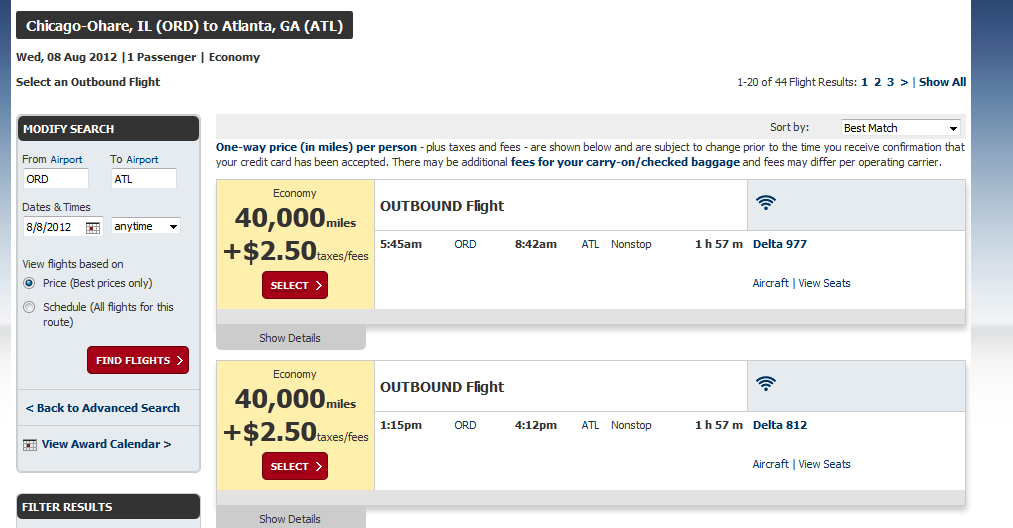Open the anytime departure time dropdown

click(146, 226)
